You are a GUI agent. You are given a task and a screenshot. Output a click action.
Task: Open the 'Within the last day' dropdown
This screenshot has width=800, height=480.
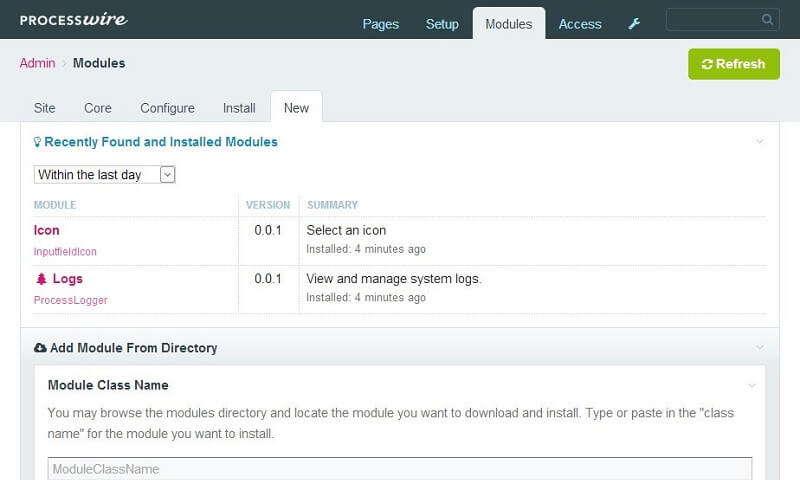point(105,174)
